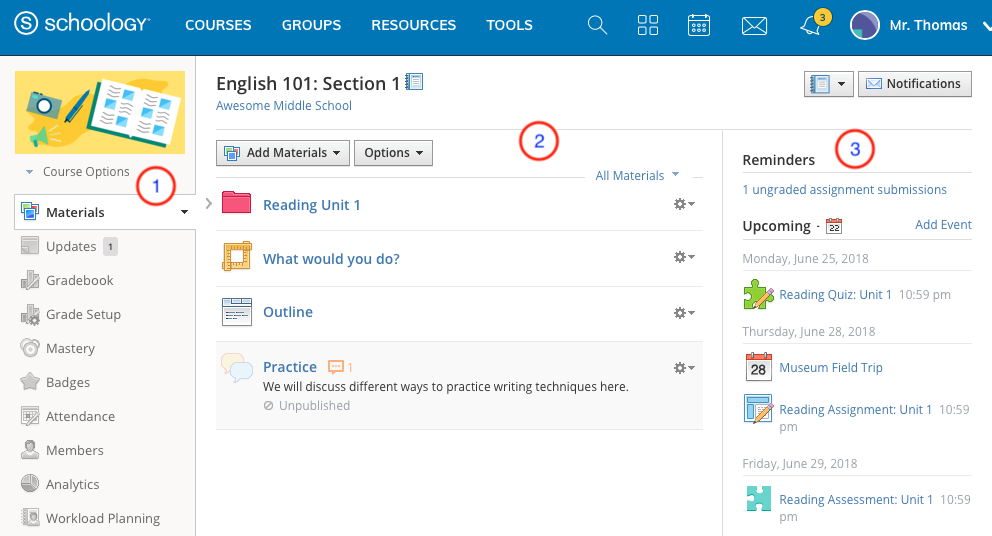The width and height of the screenshot is (992, 536).
Task: Open the Options dropdown
Action: pyautogui.click(x=394, y=153)
